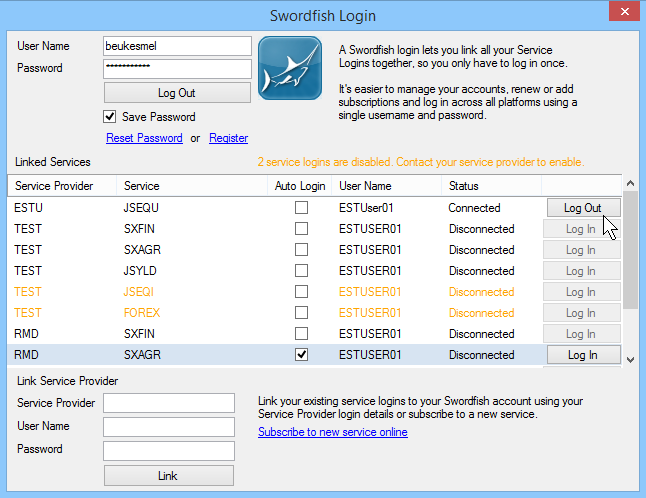Sort by the Status column header
The width and height of the screenshot is (646, 498).
coord(464,186)
